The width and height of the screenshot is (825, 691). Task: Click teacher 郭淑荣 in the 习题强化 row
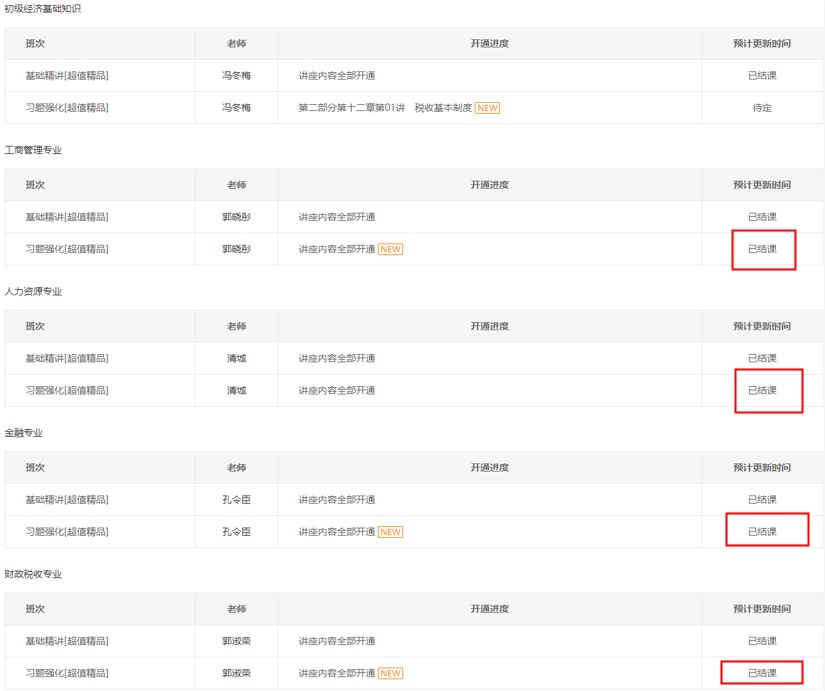pos(236,673)
